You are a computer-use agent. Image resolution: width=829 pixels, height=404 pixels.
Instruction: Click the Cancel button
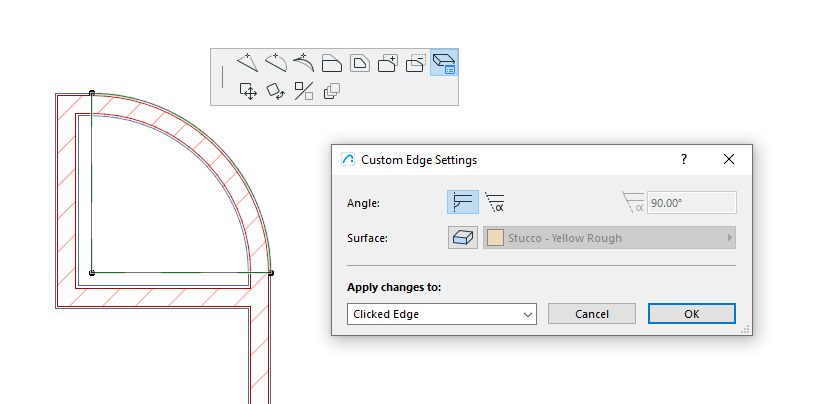592,314
